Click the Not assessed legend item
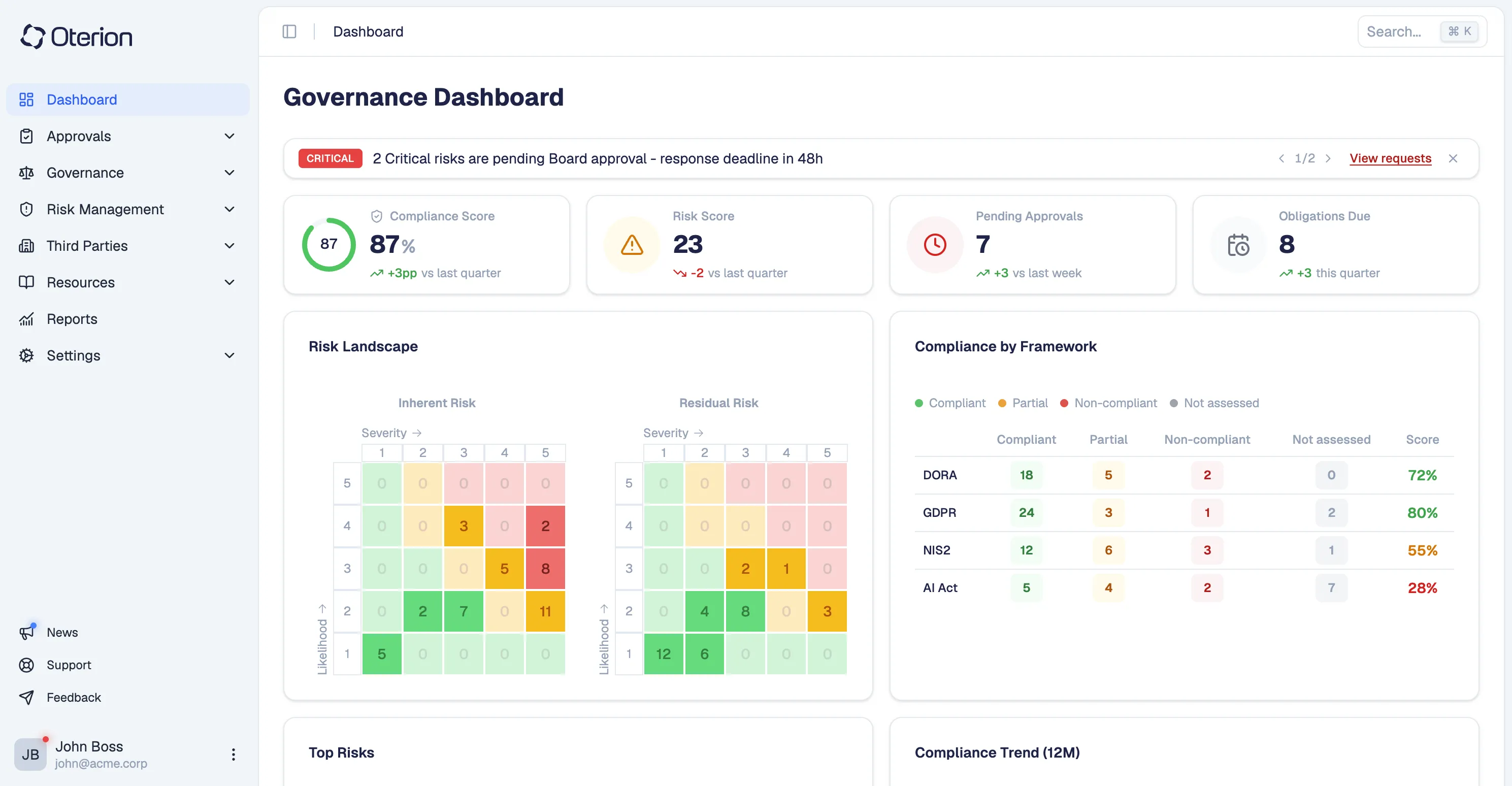The width and height of the screenshot is (1512, 786). (x=1214, y=403)
